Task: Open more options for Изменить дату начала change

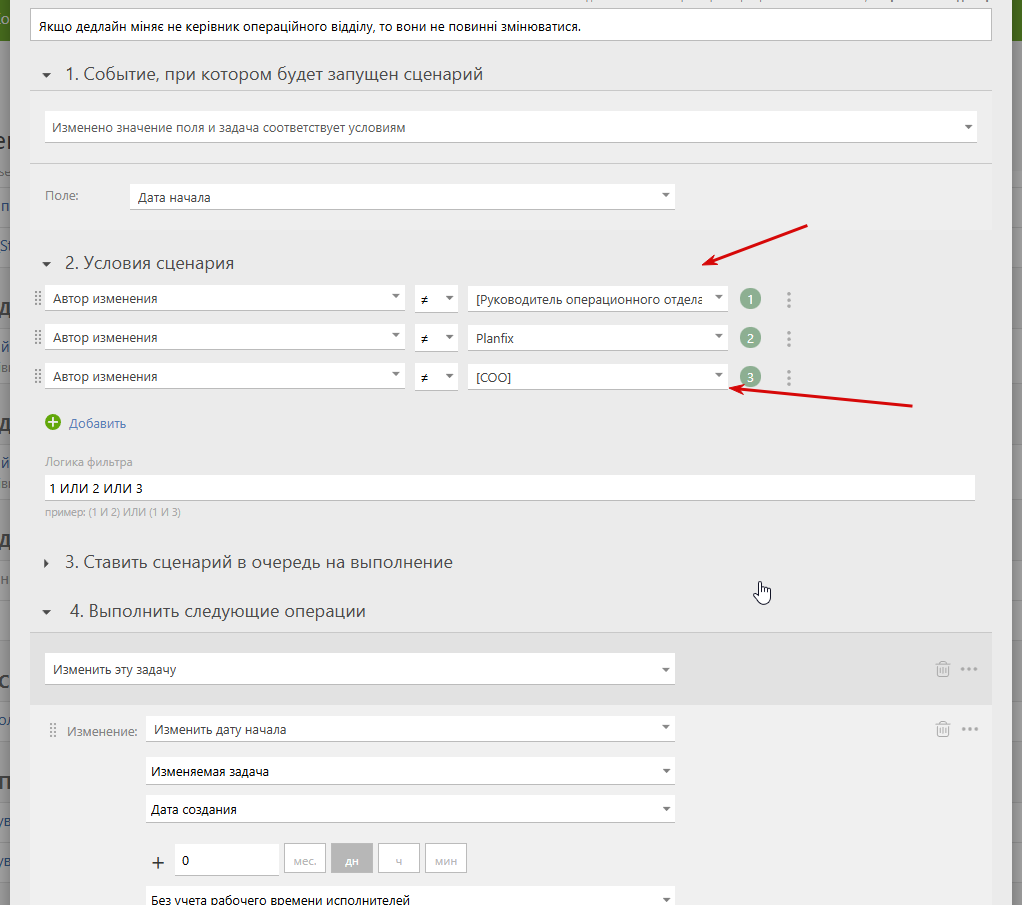Action: point(969,729)
